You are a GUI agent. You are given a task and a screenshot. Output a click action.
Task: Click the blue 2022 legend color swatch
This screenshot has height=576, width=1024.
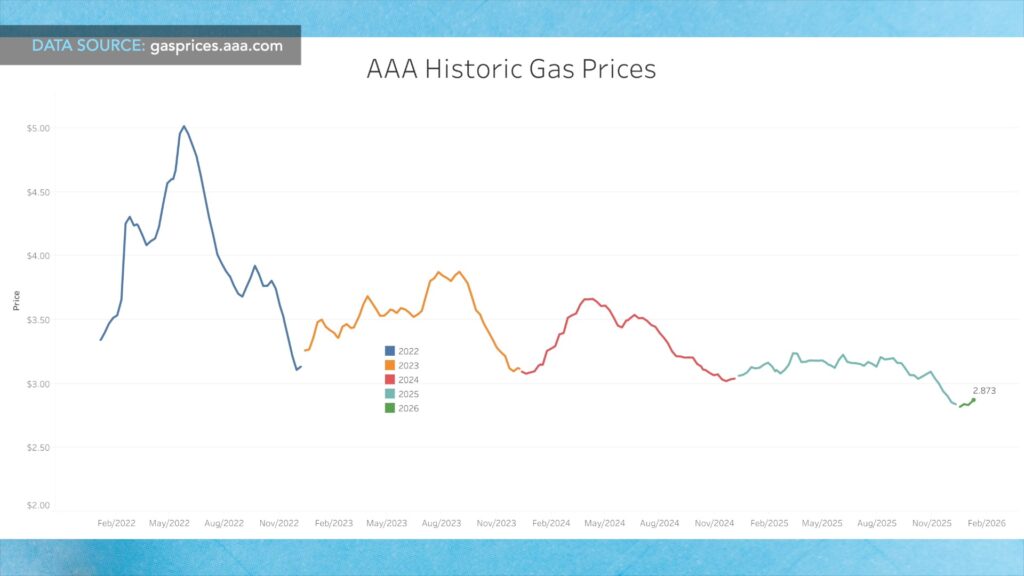pos(389,351)
